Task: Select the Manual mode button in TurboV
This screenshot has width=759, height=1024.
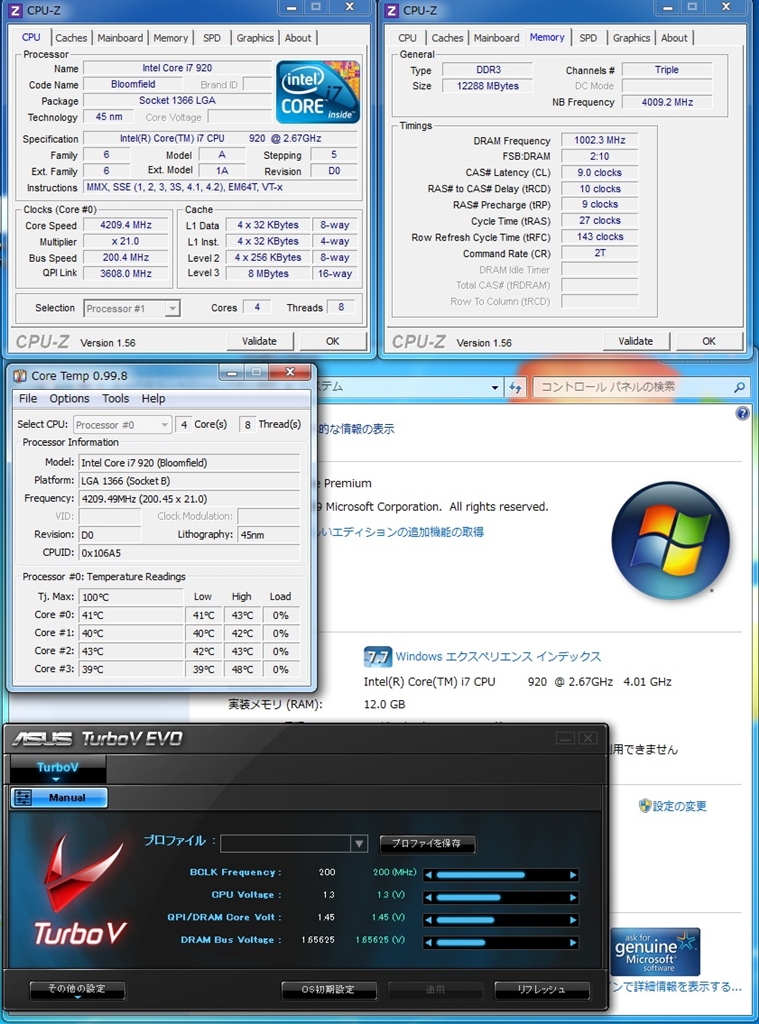Action: tap(59, 798)
